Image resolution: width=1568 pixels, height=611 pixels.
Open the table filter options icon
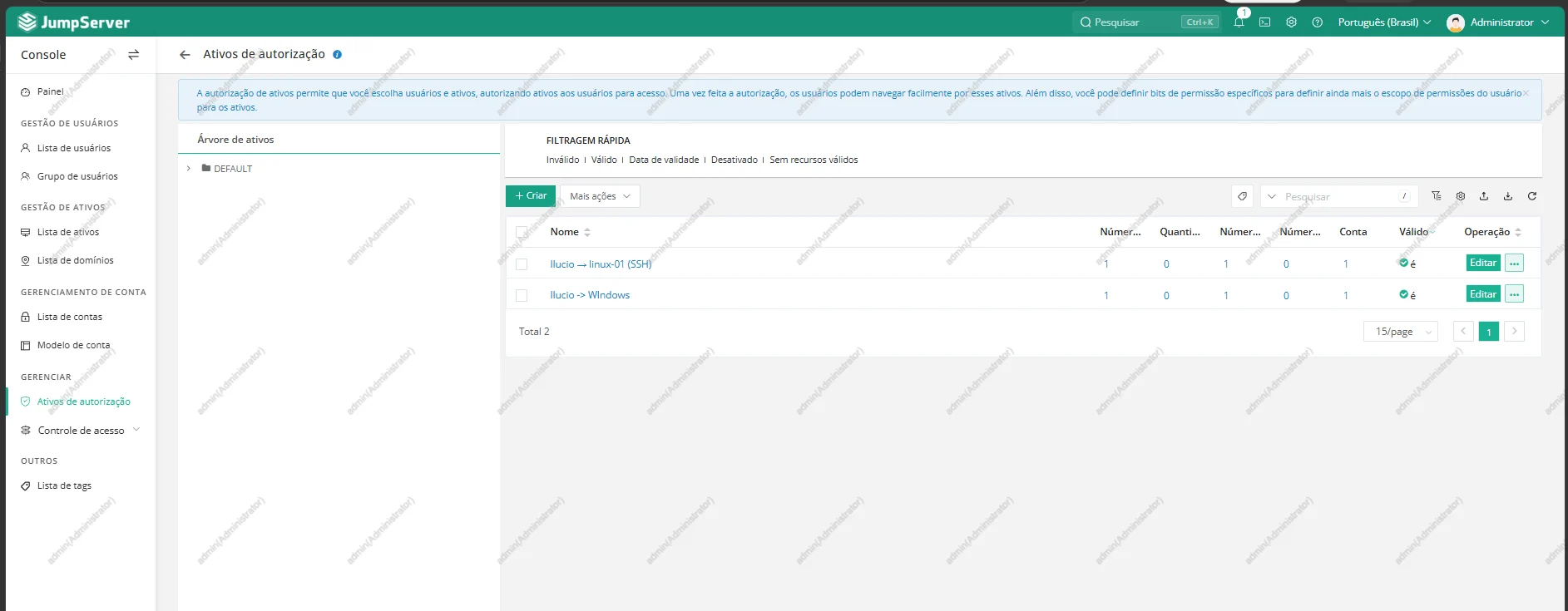(1436, 196)
